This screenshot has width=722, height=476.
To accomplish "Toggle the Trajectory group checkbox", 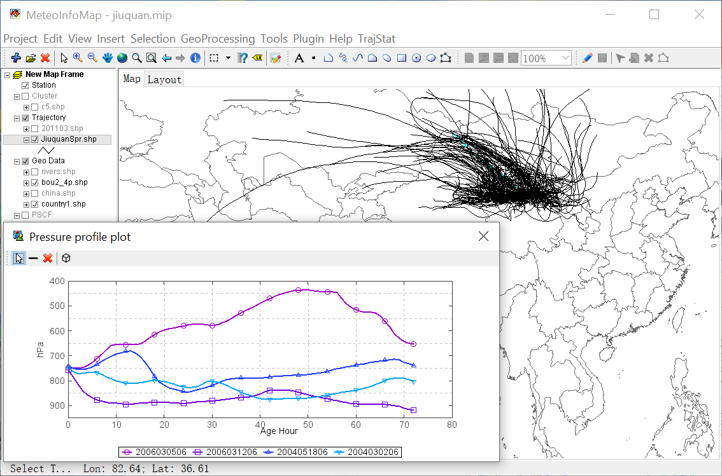I will [x=25, y=118].
